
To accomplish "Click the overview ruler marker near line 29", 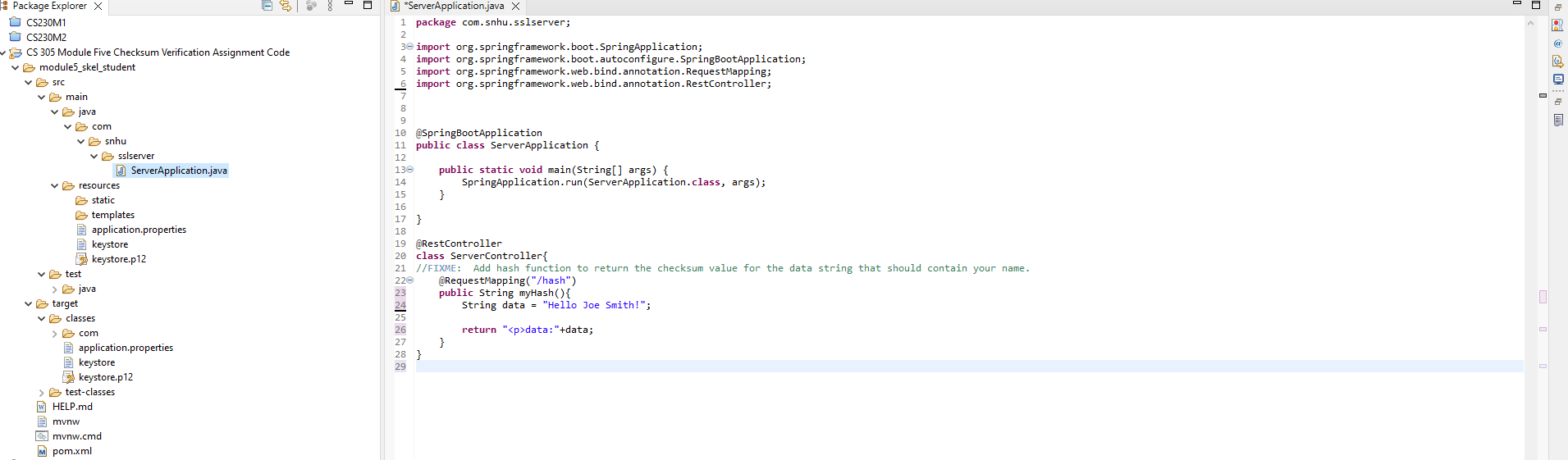I will pos(1543,366).
